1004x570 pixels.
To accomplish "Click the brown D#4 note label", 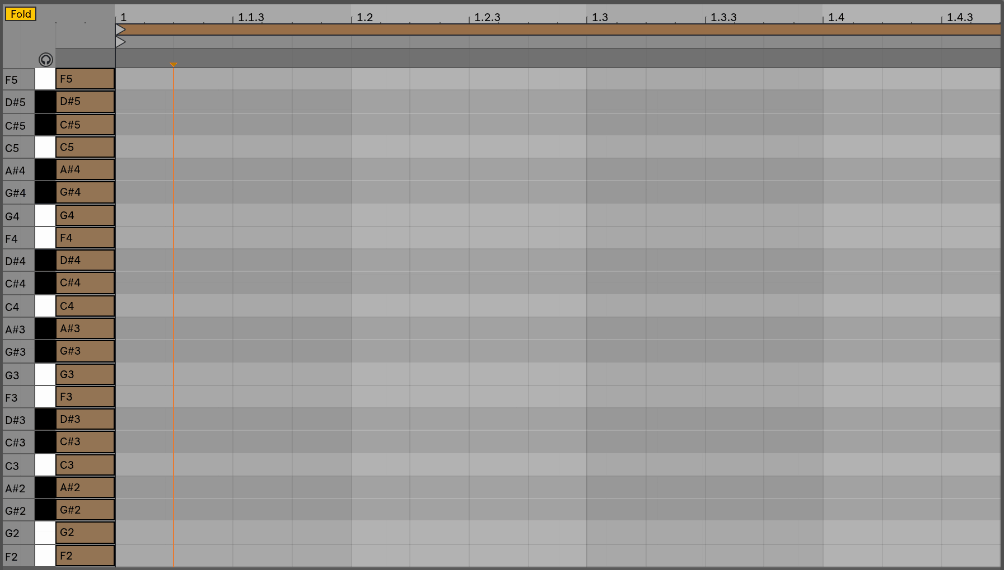I will pyautogui.click(x=85, y=260).
